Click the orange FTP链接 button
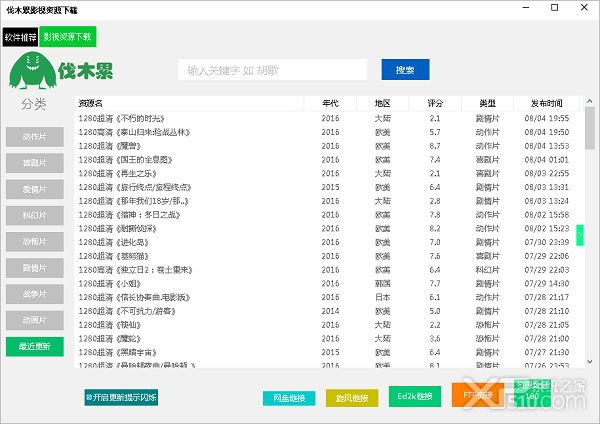600x424 pixels. click(x=478, y=395)
